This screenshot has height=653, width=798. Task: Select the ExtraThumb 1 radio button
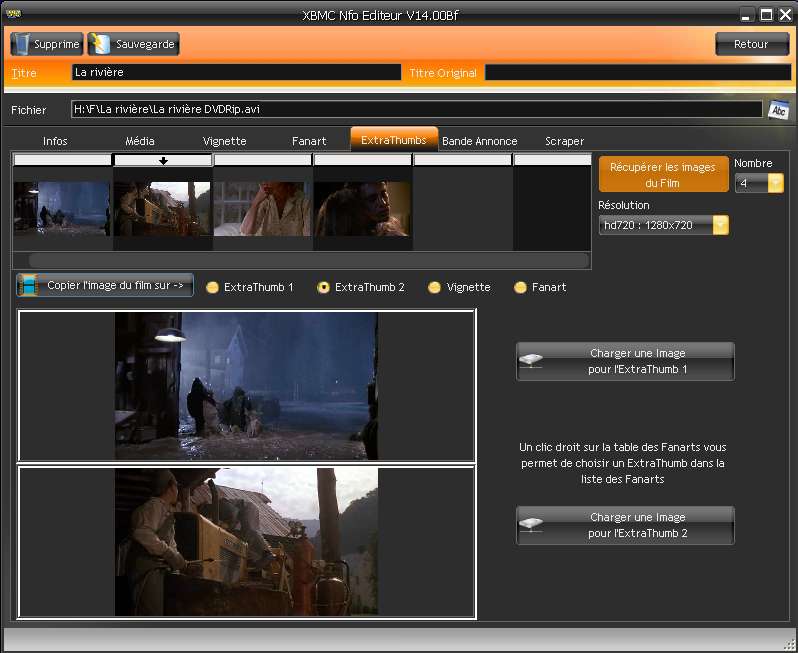pos(212,288)
